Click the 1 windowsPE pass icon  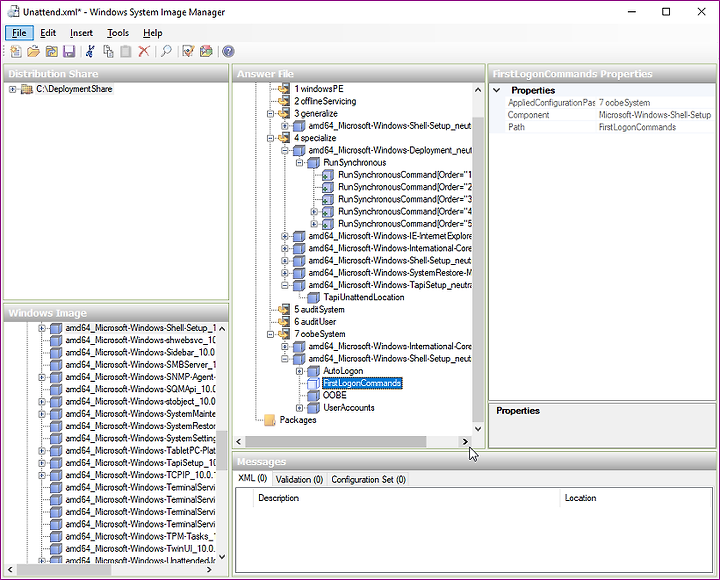284,89
